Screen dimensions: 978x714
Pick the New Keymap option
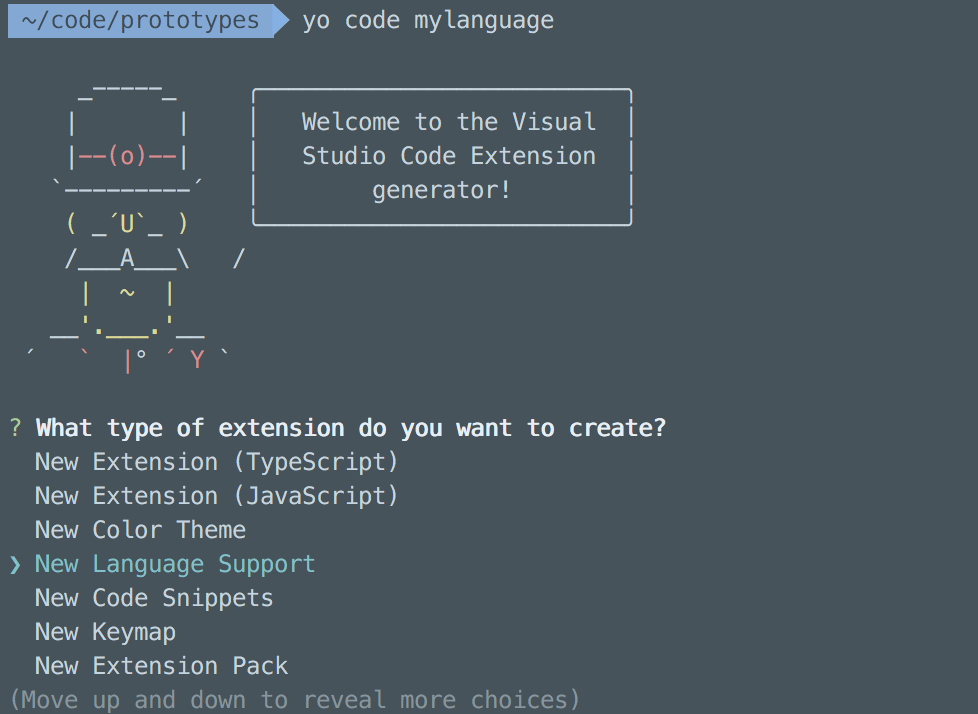tap(105, 632)
